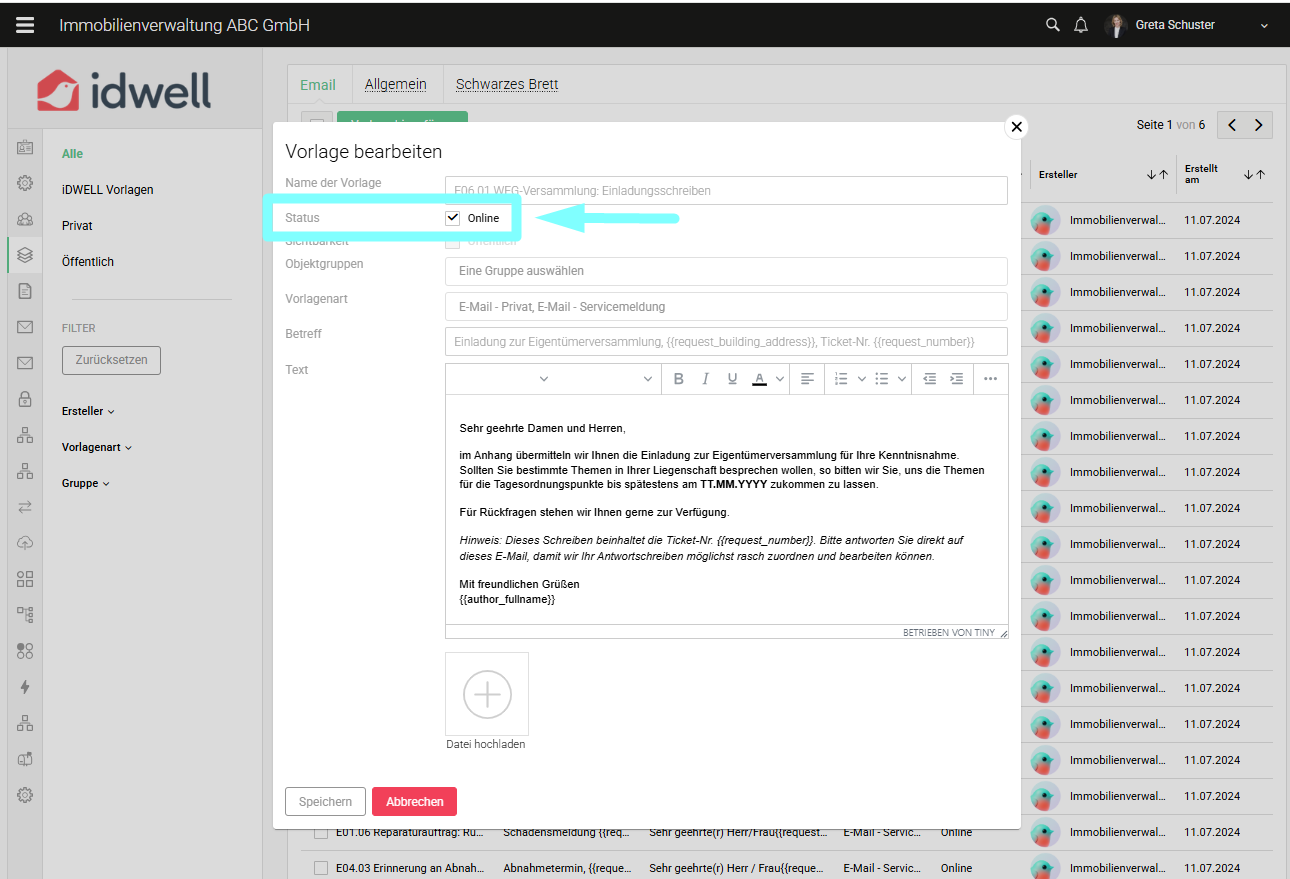The height and width of the screenshot is (879, 1290).
Task: Uncheck the Online status checkbox
Action: click(x=453, y=218)
